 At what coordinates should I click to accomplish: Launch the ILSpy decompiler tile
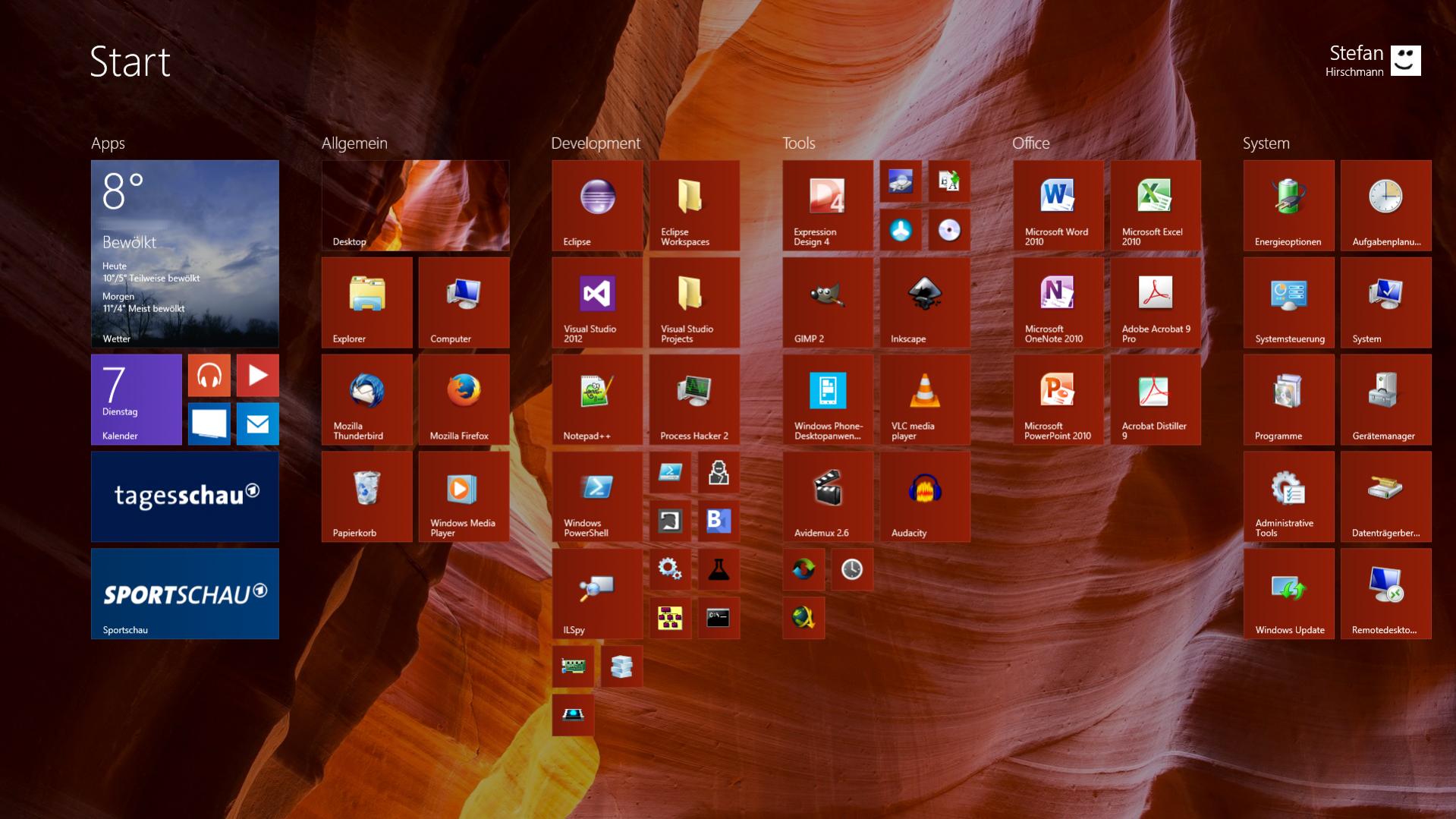click(x=597, y=594)
